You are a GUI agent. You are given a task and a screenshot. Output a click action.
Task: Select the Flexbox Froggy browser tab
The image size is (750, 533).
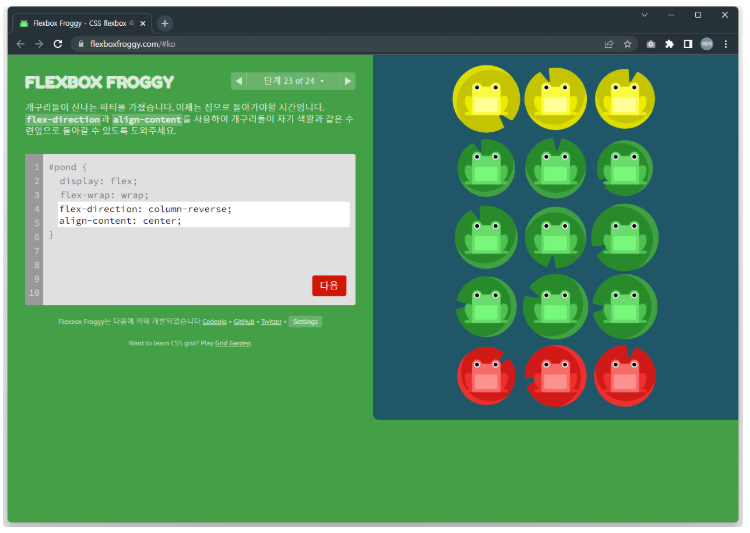[81, 23]
